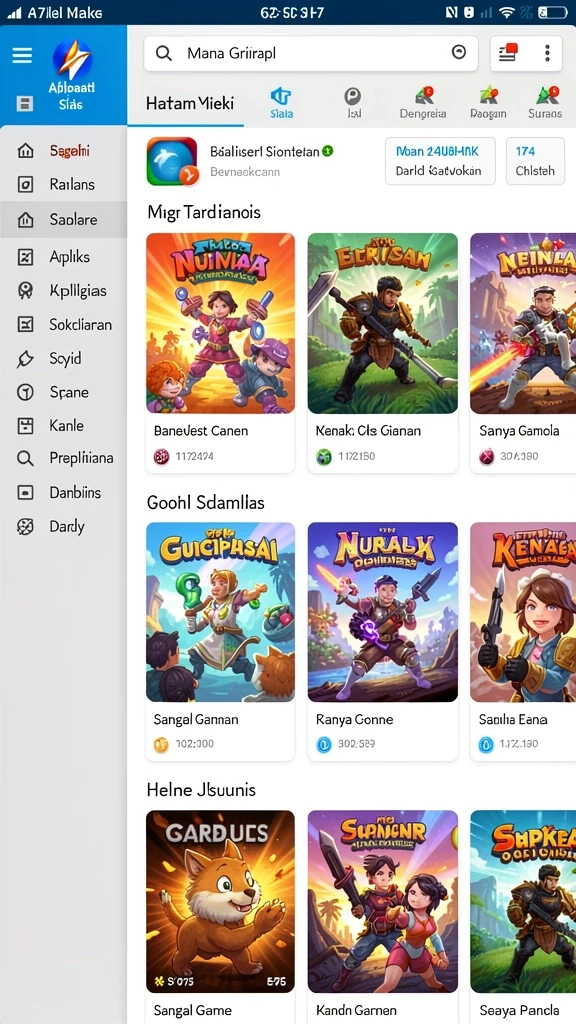Image resolution: width=576 pixels, height=1024 pixels.
Task: Click the Danbiins sidebar icon
Action: pos(25,492)
